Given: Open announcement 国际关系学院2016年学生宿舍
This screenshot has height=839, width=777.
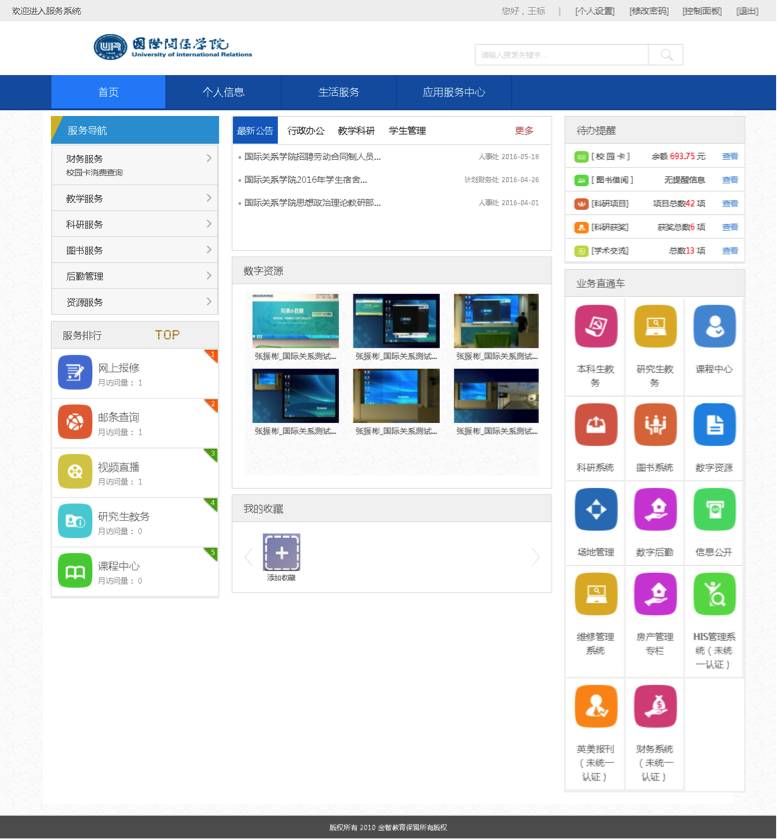Looking at the screenshot, I should click(306, 180).
